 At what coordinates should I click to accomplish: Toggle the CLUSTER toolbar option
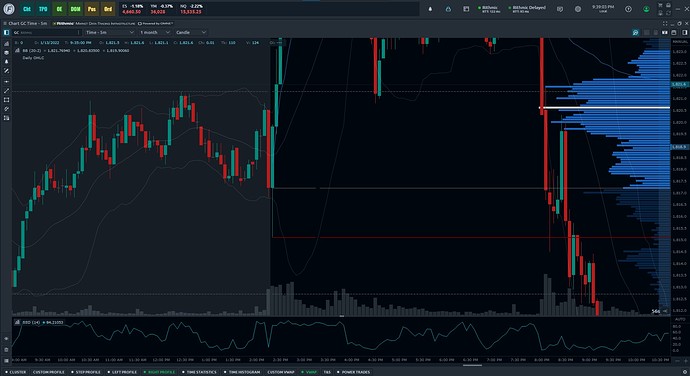coord(15,372)
